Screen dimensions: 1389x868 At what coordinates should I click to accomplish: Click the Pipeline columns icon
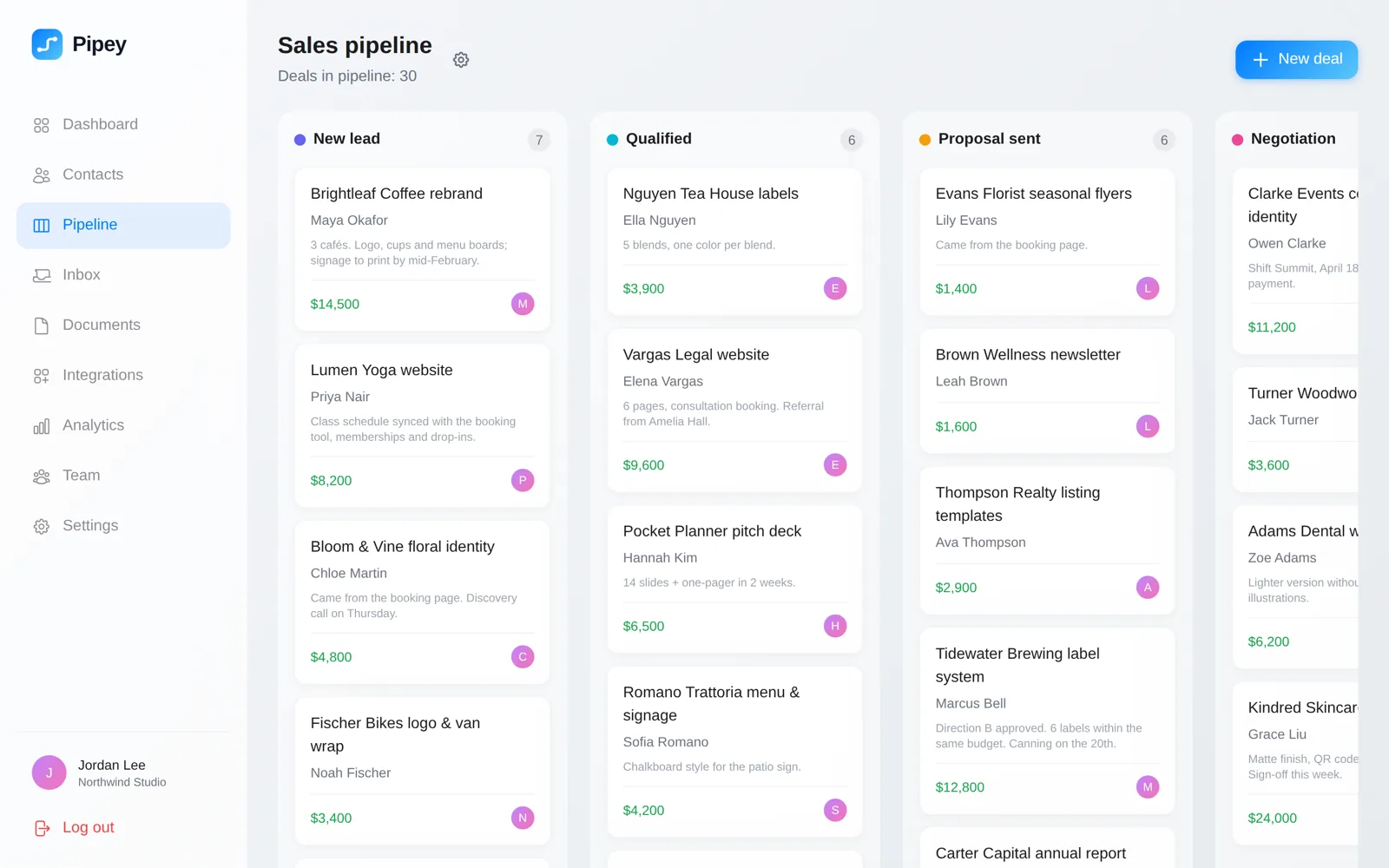point(41,226)
